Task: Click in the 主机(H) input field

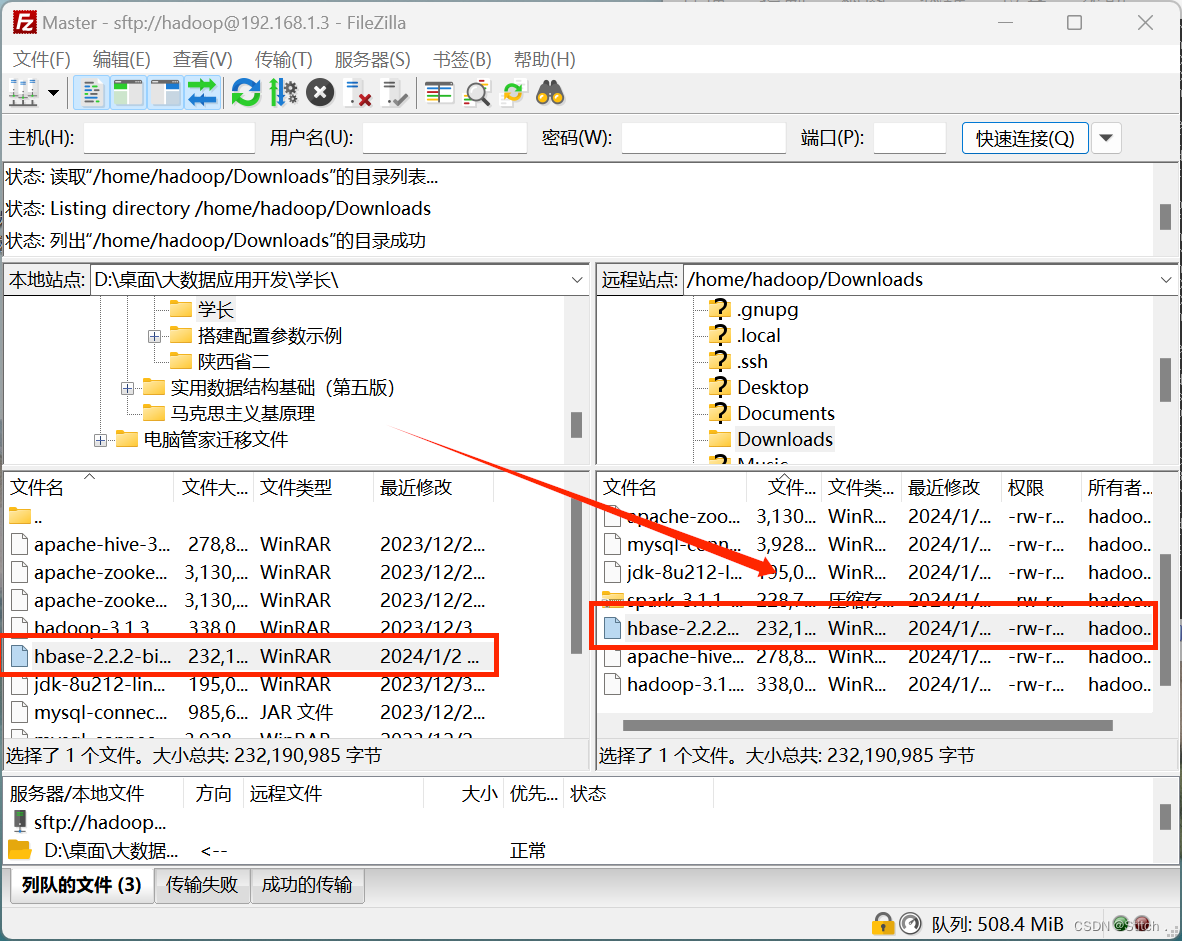Action: (168, 138)
